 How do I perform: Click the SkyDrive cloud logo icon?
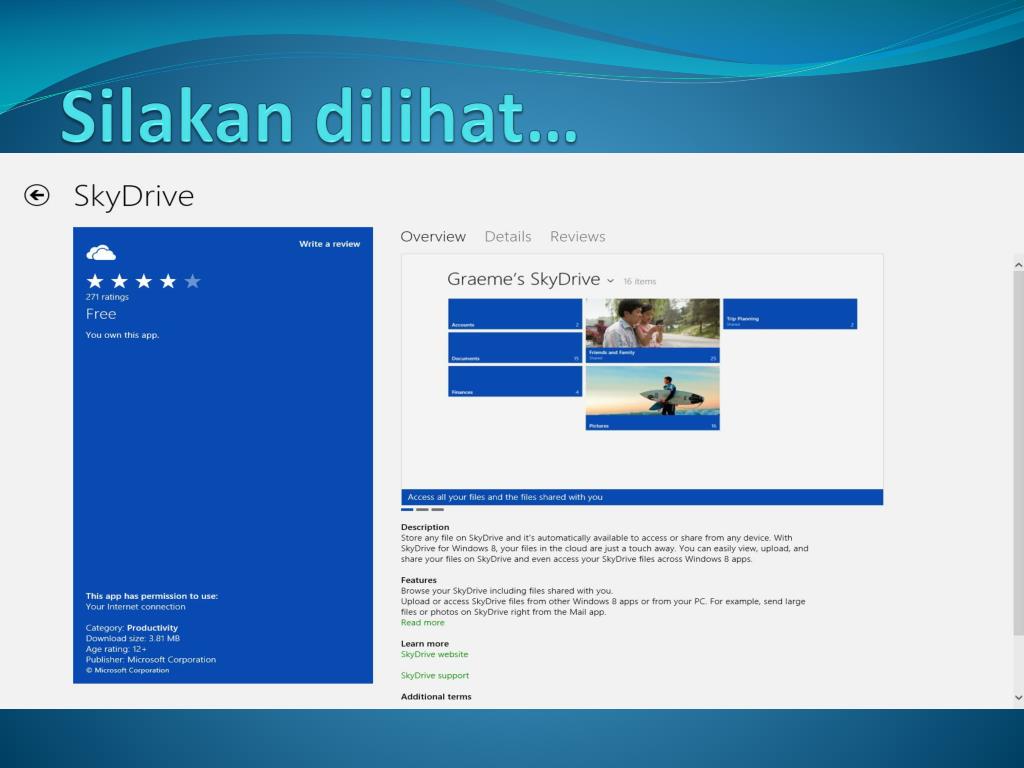click(x=101, y=252)
